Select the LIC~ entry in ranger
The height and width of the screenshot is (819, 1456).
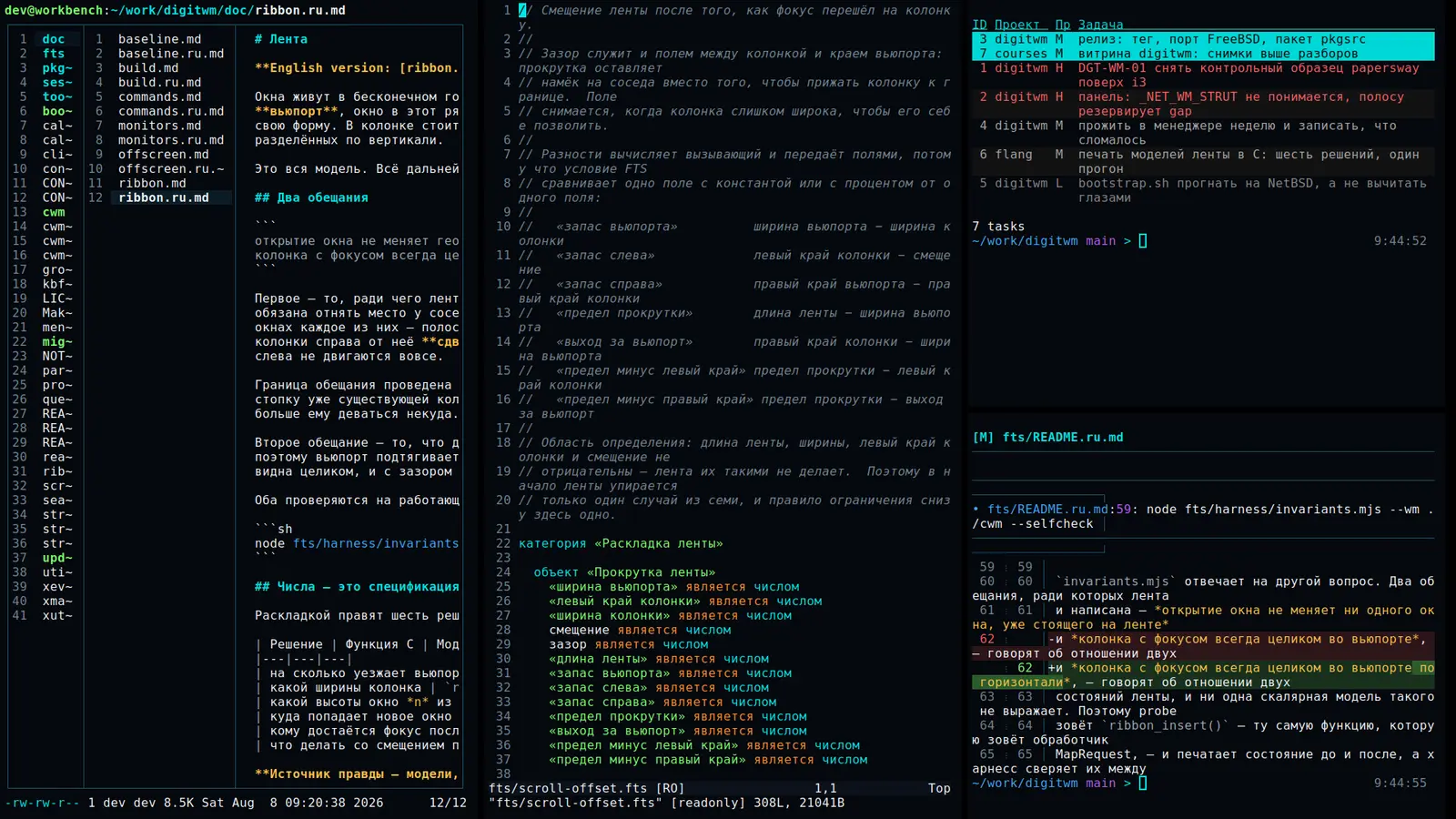pos(57,298)
